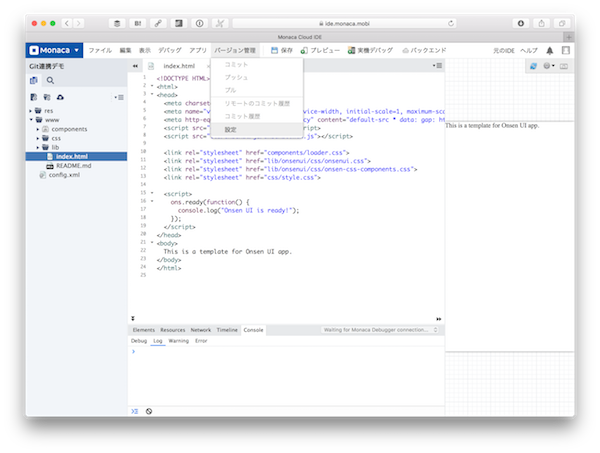Choose コミット from the dropdown menu

(x=257, y=65)
